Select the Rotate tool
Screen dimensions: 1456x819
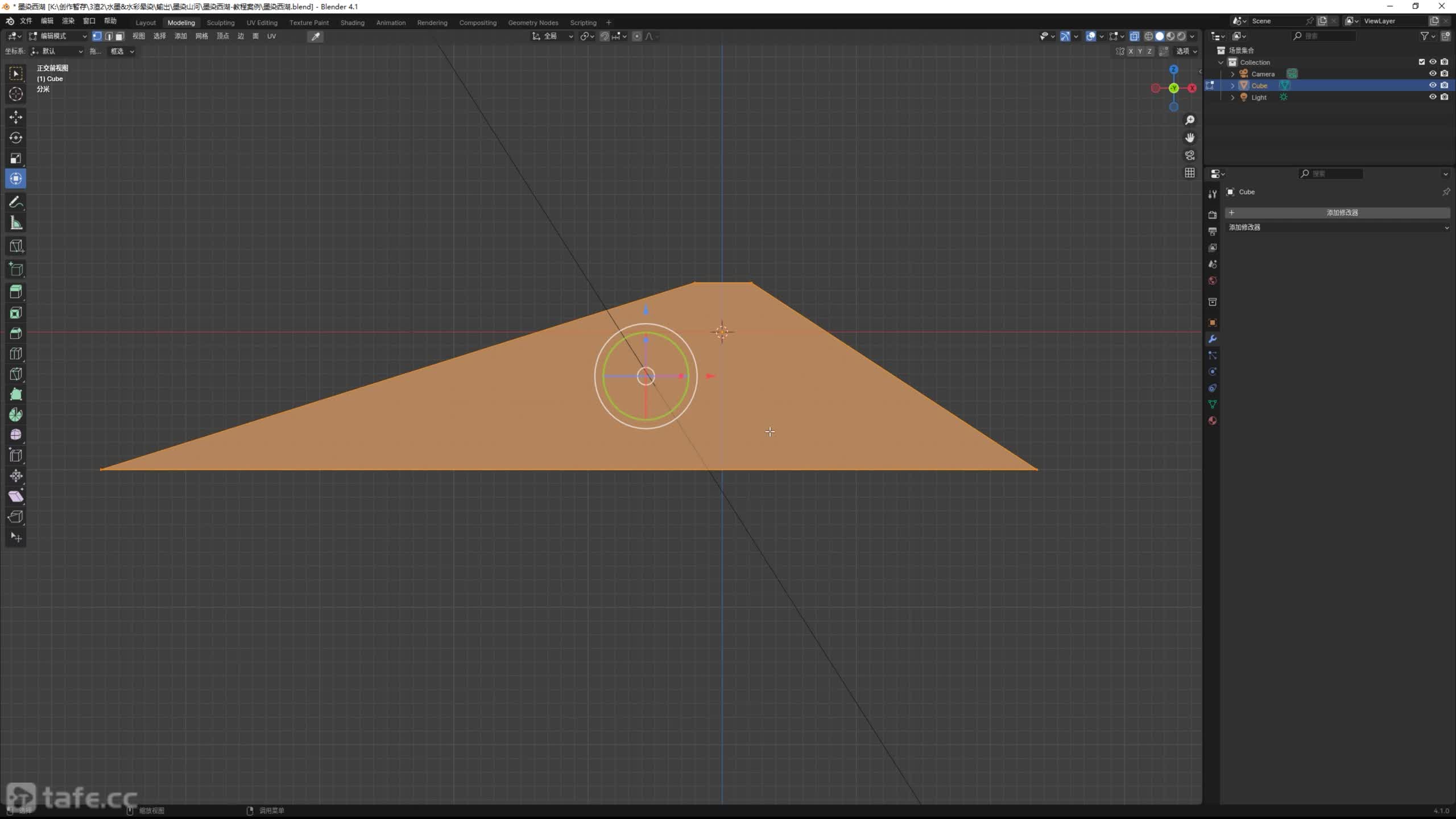click(15, 138)
